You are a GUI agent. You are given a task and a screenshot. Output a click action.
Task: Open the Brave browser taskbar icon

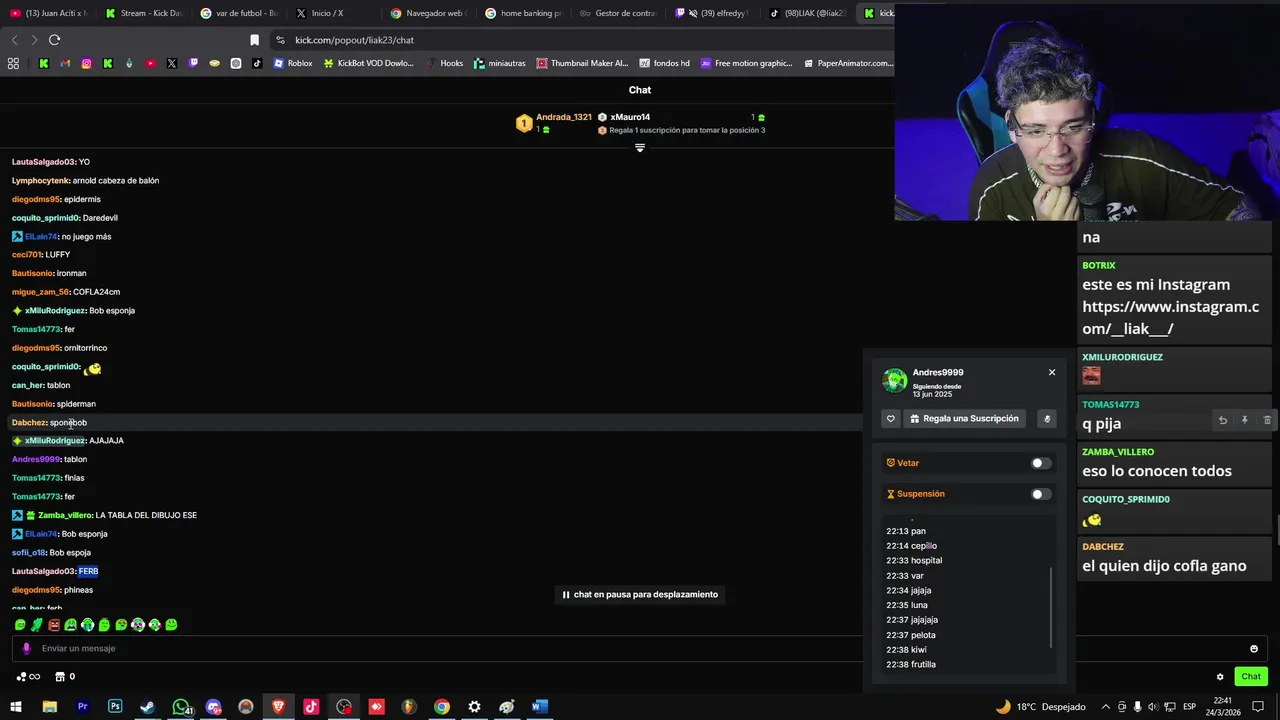pos(278,707)
